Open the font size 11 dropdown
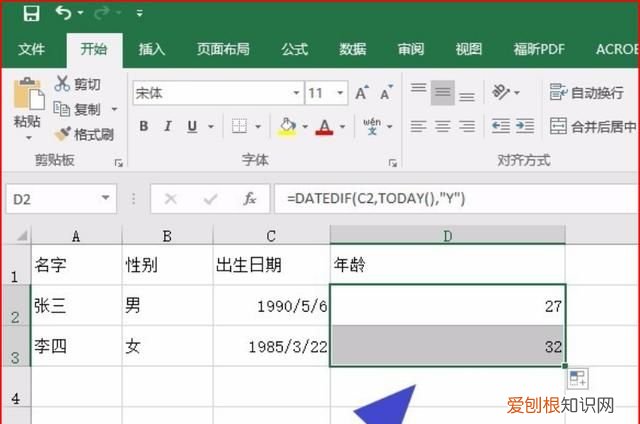The image size is (640, 424). click(340, 93)
